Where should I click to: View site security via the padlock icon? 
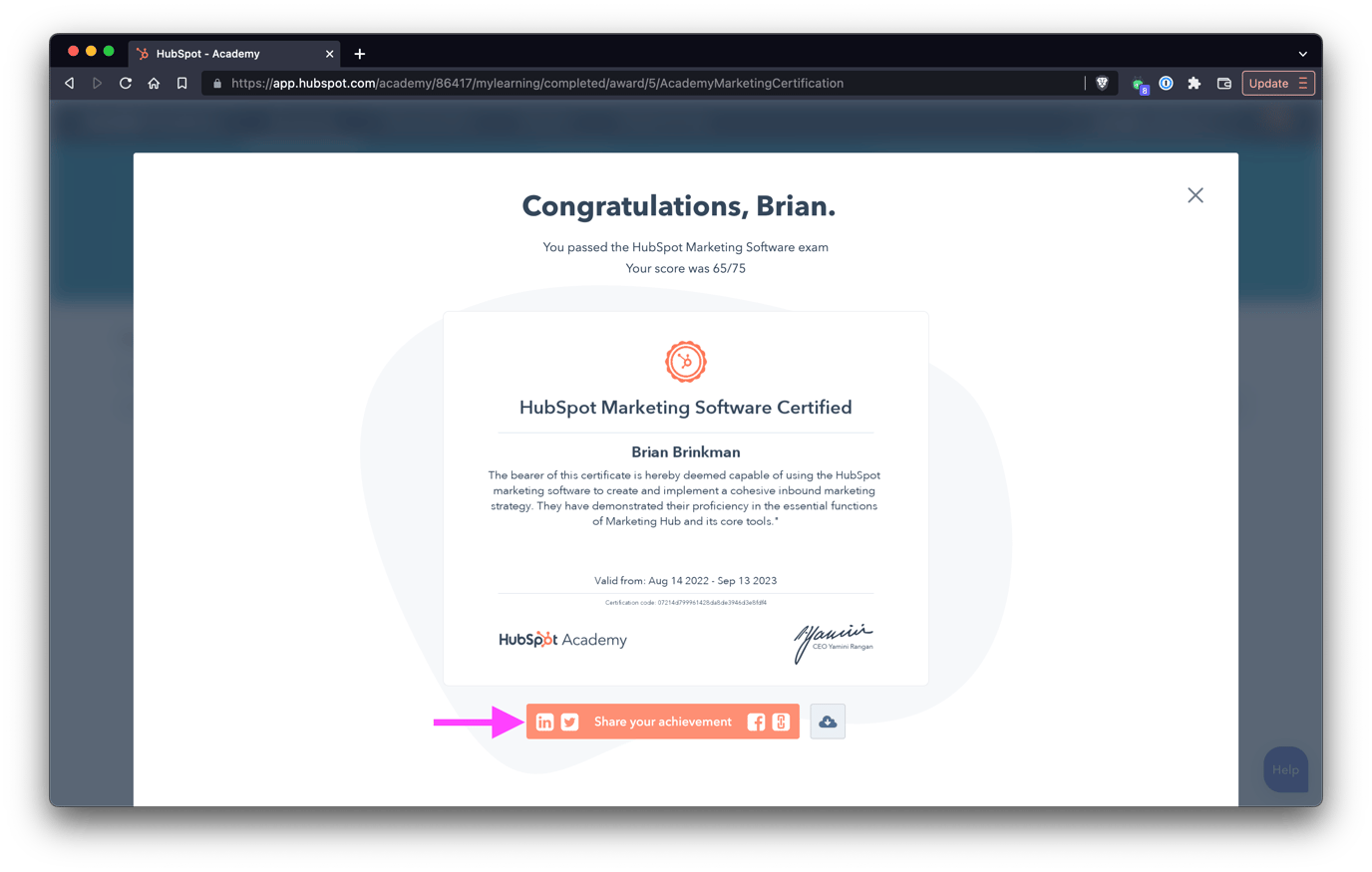[215, 84]
